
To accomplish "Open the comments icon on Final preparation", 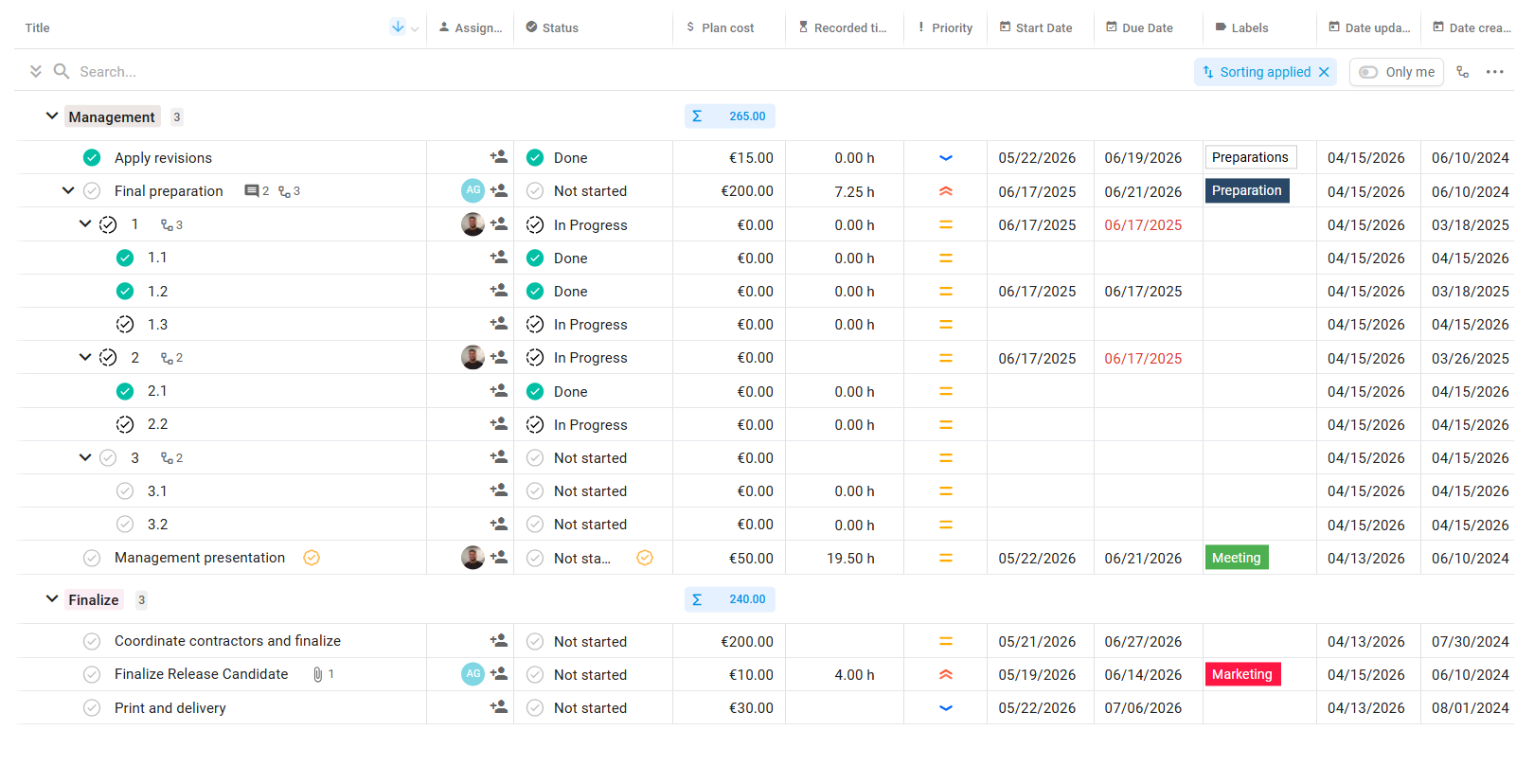I will point(252,191).
